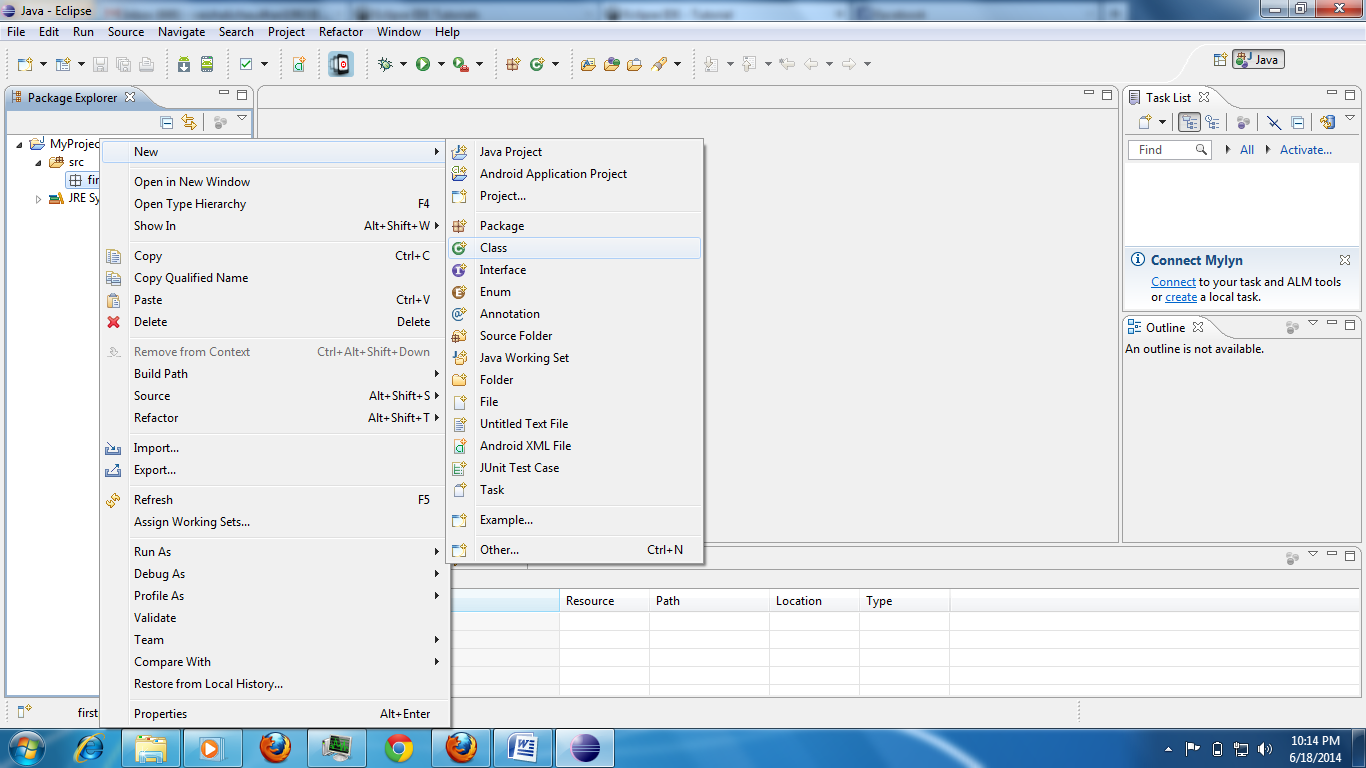Viewport: 1366px width, 768px height.
Task: Open the New wizard dropdown arrow
Action: pyautogui.click(x=44, y=64)
